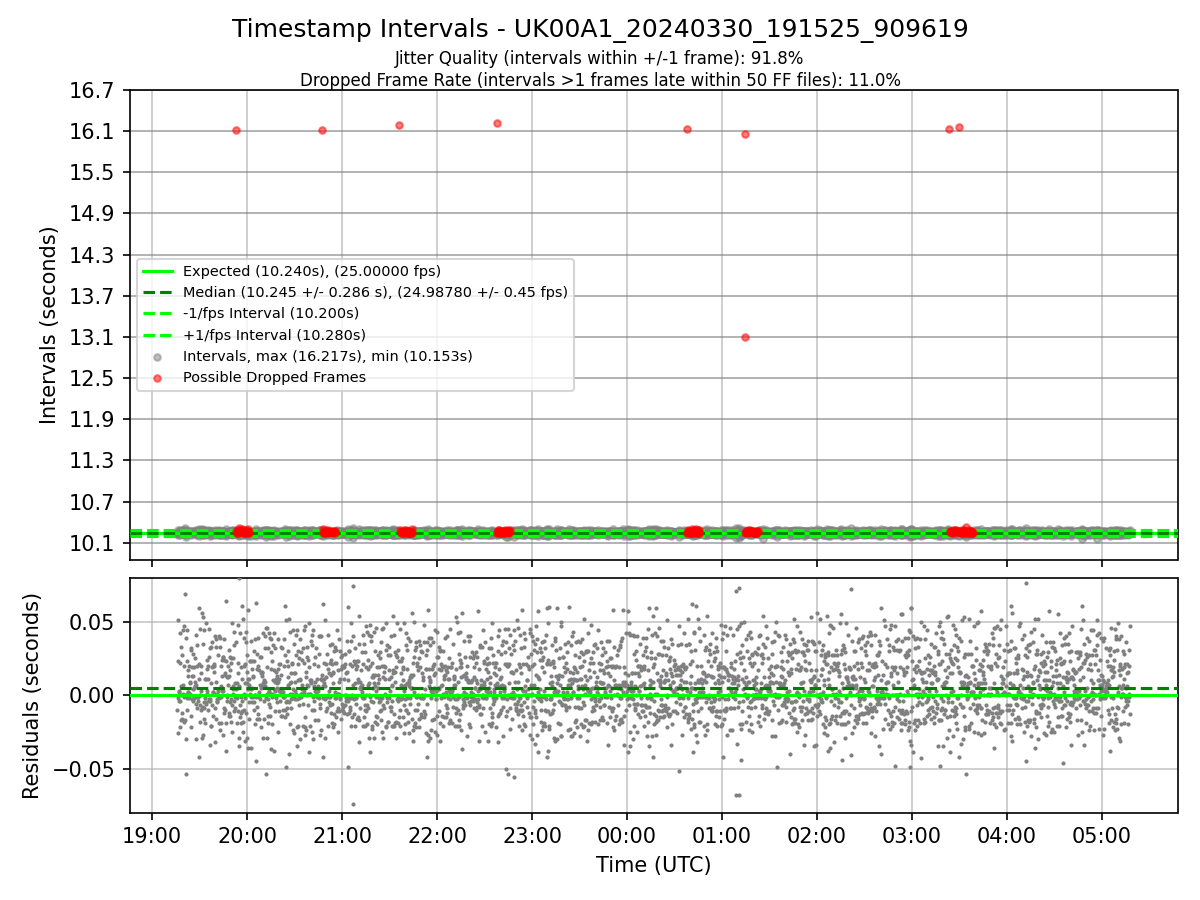Click x-axis tick label 19:00
The height and width of the screenshot is (900, 1200).
(x=152, y=837)
